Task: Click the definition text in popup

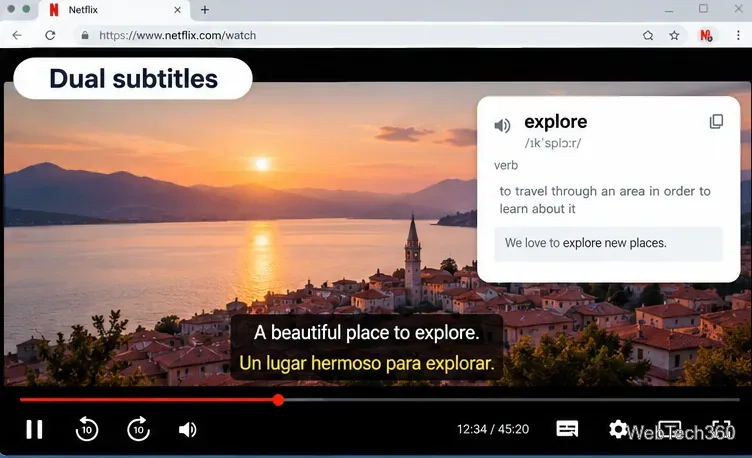Action: coord(605,200)
